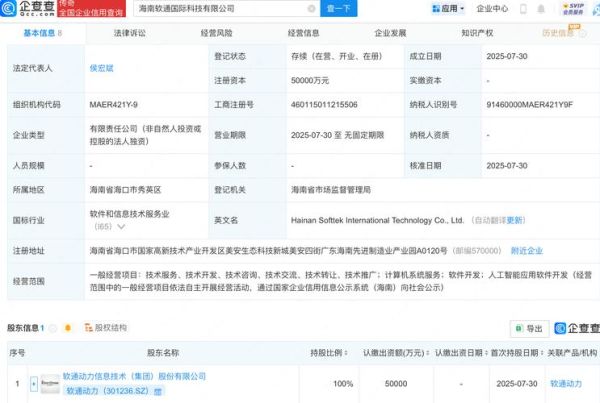Screen dimensions: 600x403
Task: Clear the search box with the X icon
Action: click(x=311, y=8)
